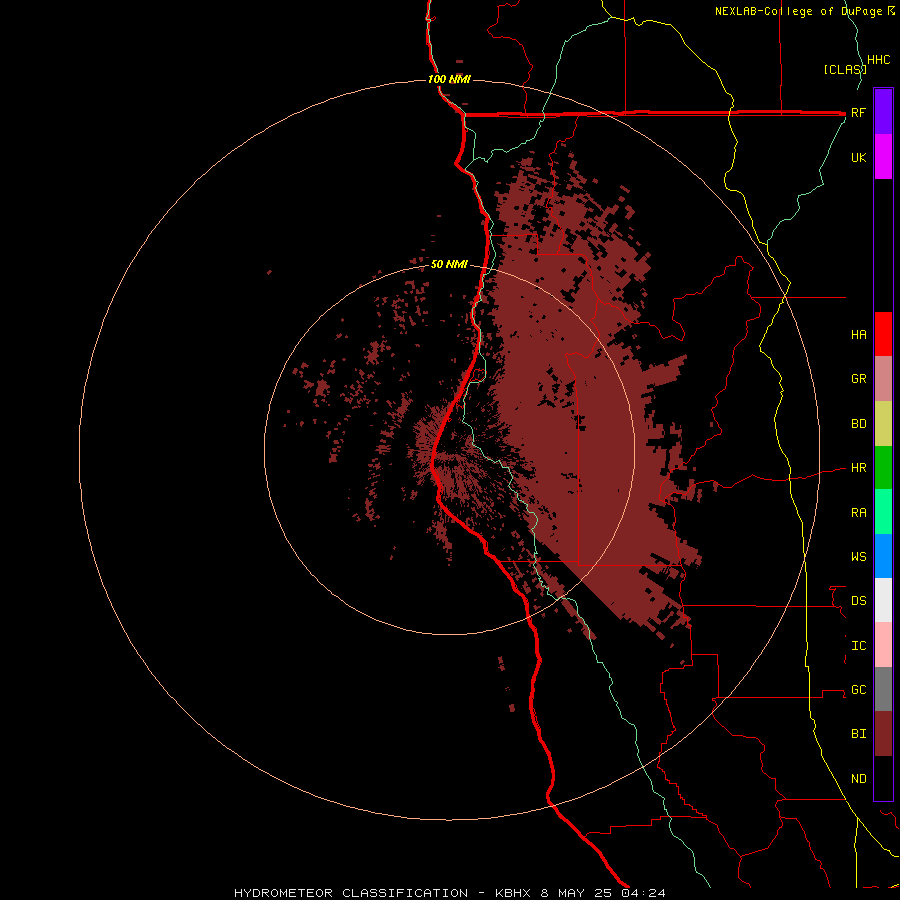The width and height of the screenshot is (900, 900).
Task: Click the GR legend label
Action: 858,379
